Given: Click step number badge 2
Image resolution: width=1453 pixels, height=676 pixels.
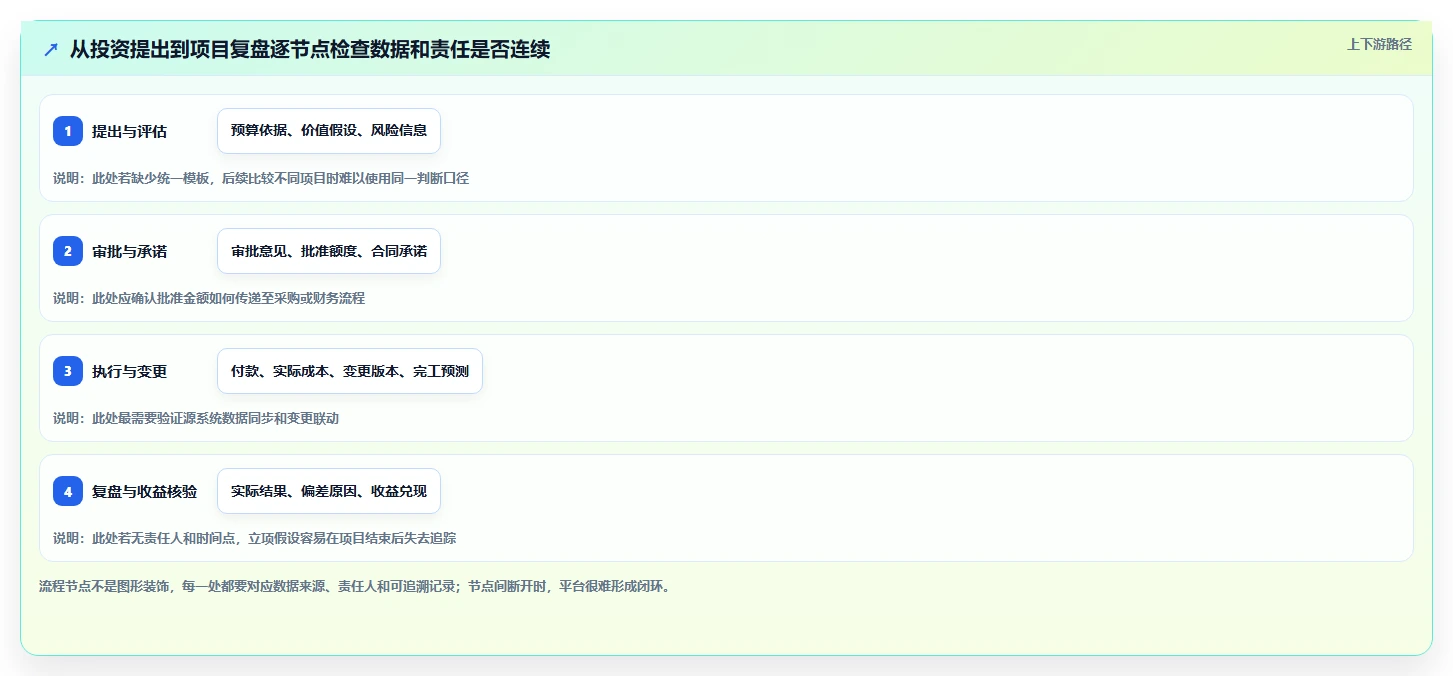Looking at the screenshot, I should pos(68,251).
